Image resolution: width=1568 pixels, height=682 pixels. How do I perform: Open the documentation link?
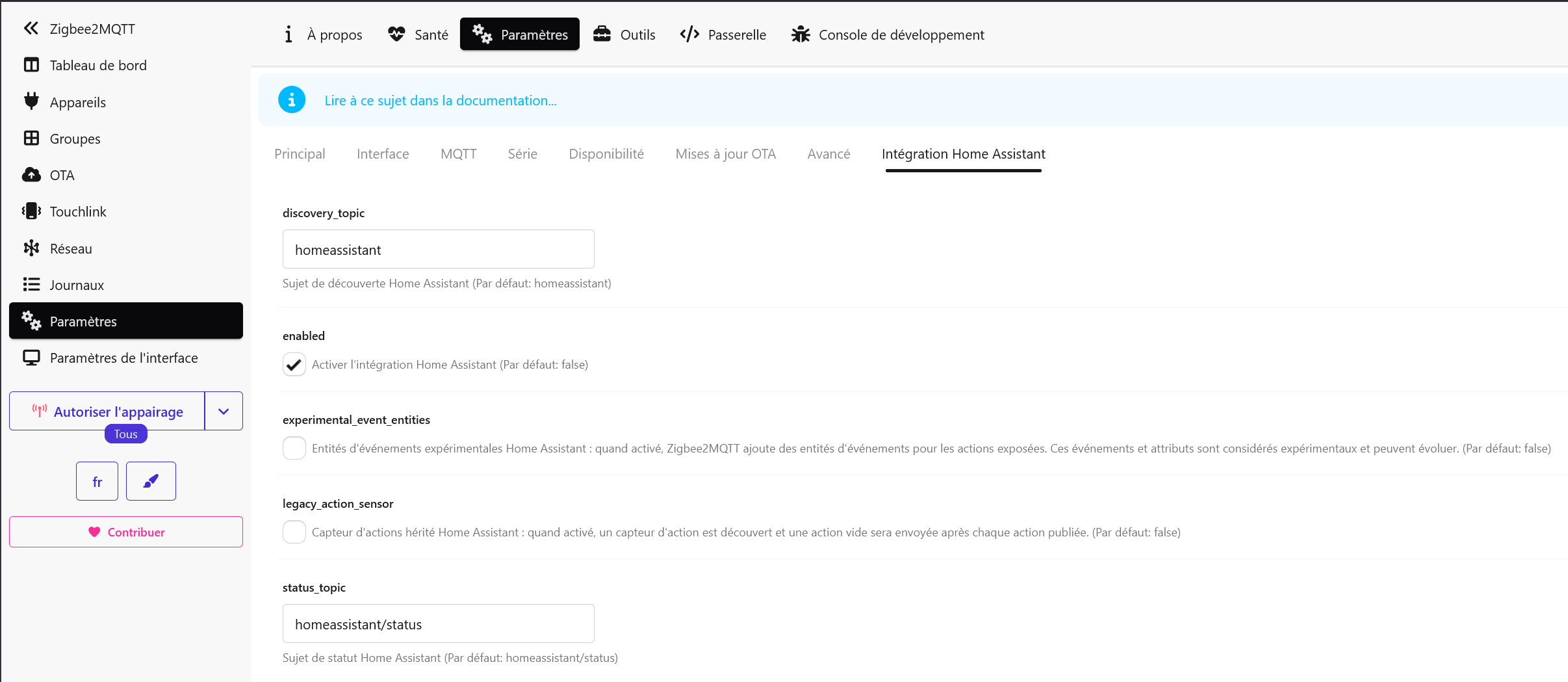pyautogui.click(x=441, y=101)
